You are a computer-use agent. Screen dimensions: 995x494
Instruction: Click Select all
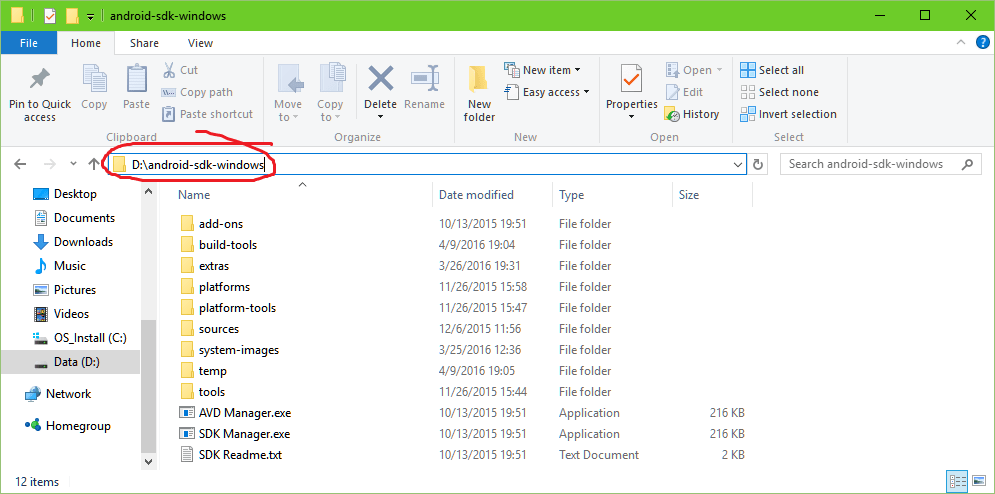[772, 70]
